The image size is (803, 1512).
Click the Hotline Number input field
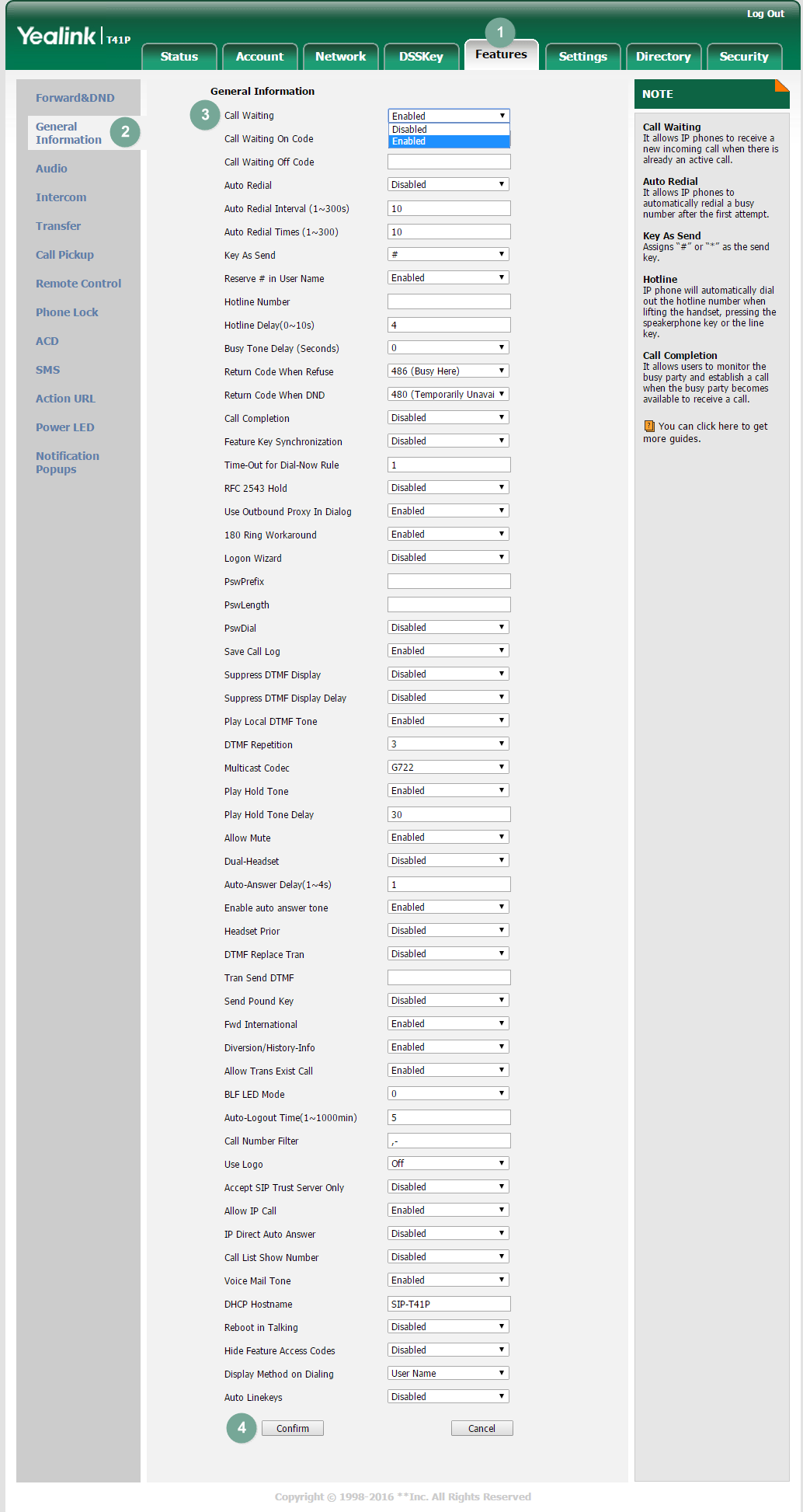pyautogui.click(x=449, y=301)
